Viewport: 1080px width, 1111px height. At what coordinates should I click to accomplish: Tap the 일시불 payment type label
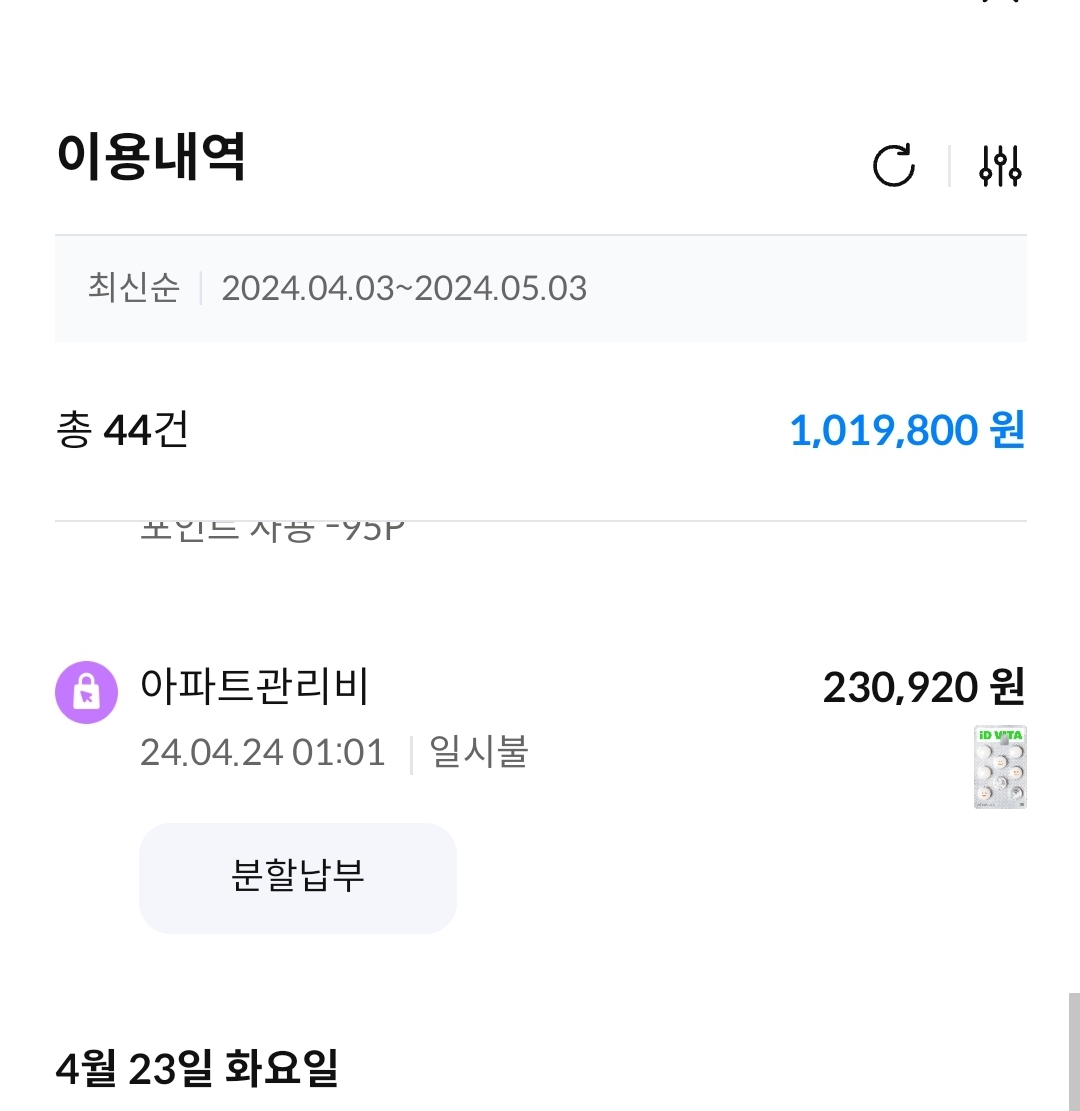(x=478, y=751)
